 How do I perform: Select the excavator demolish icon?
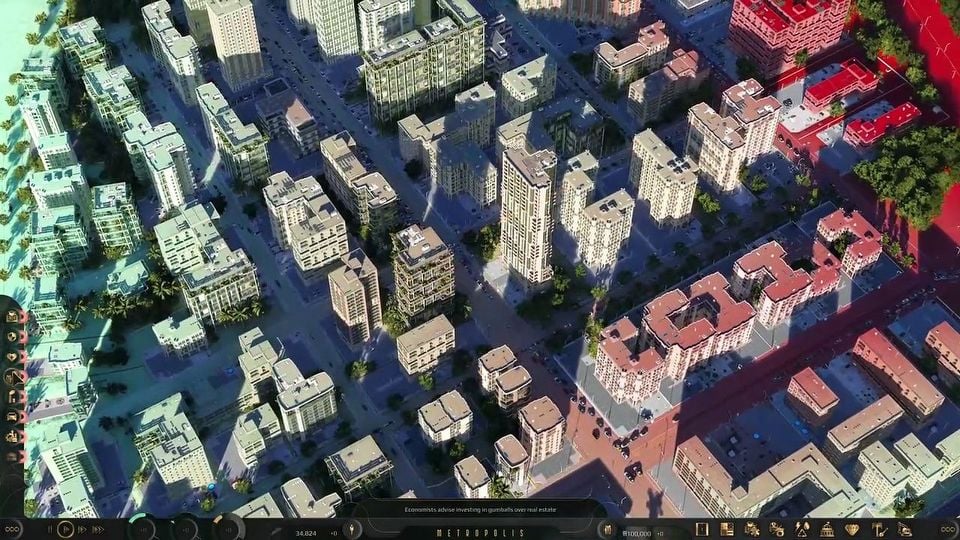coord(905,529)
